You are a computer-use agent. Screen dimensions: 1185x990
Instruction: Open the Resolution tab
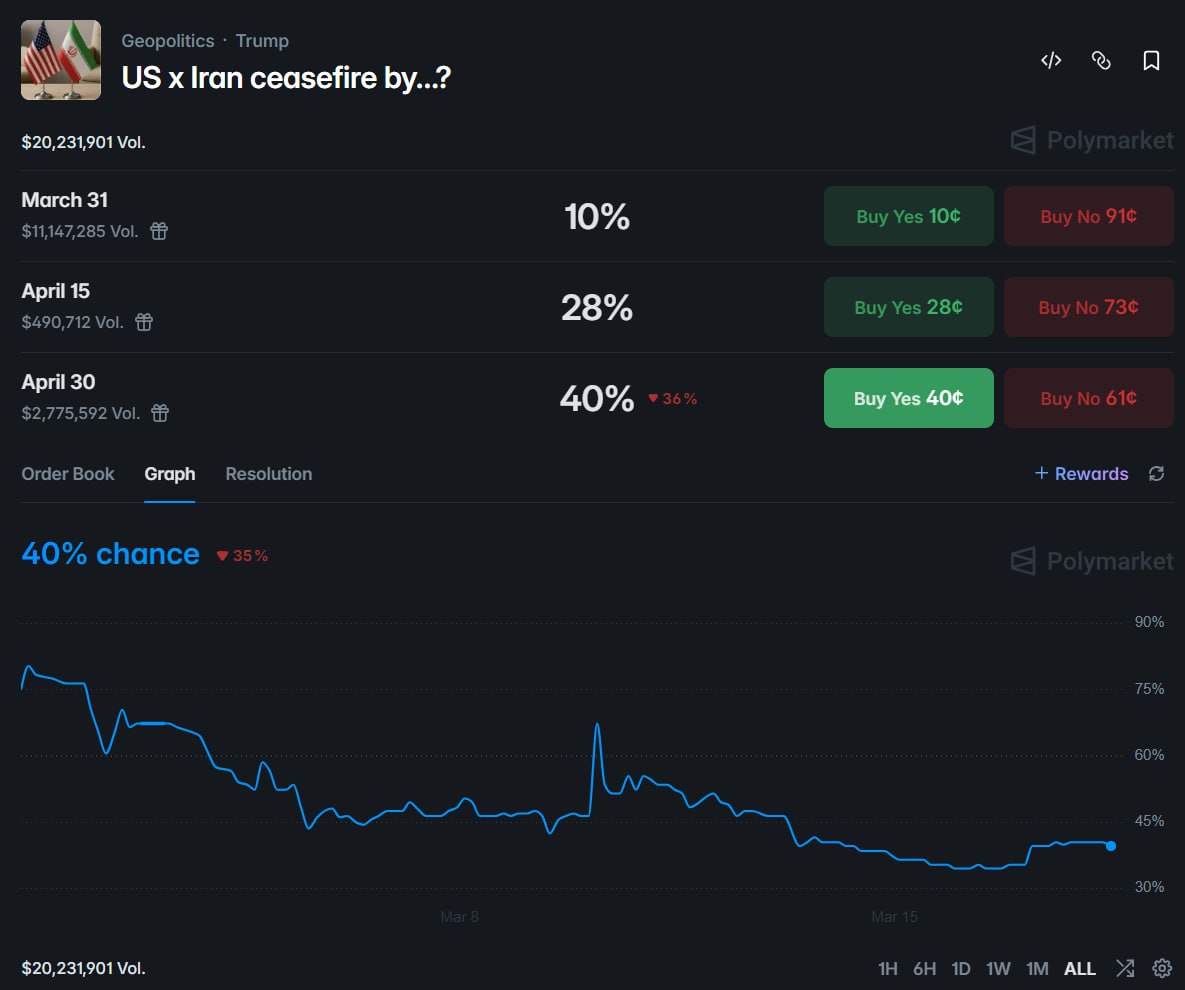click(268, 474)
